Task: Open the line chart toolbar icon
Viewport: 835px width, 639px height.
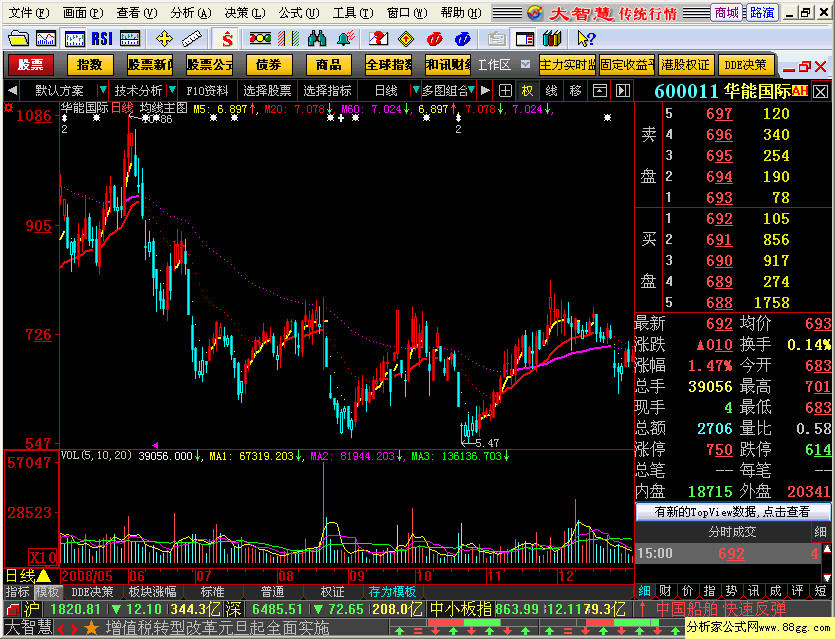Action: point(46,38)
